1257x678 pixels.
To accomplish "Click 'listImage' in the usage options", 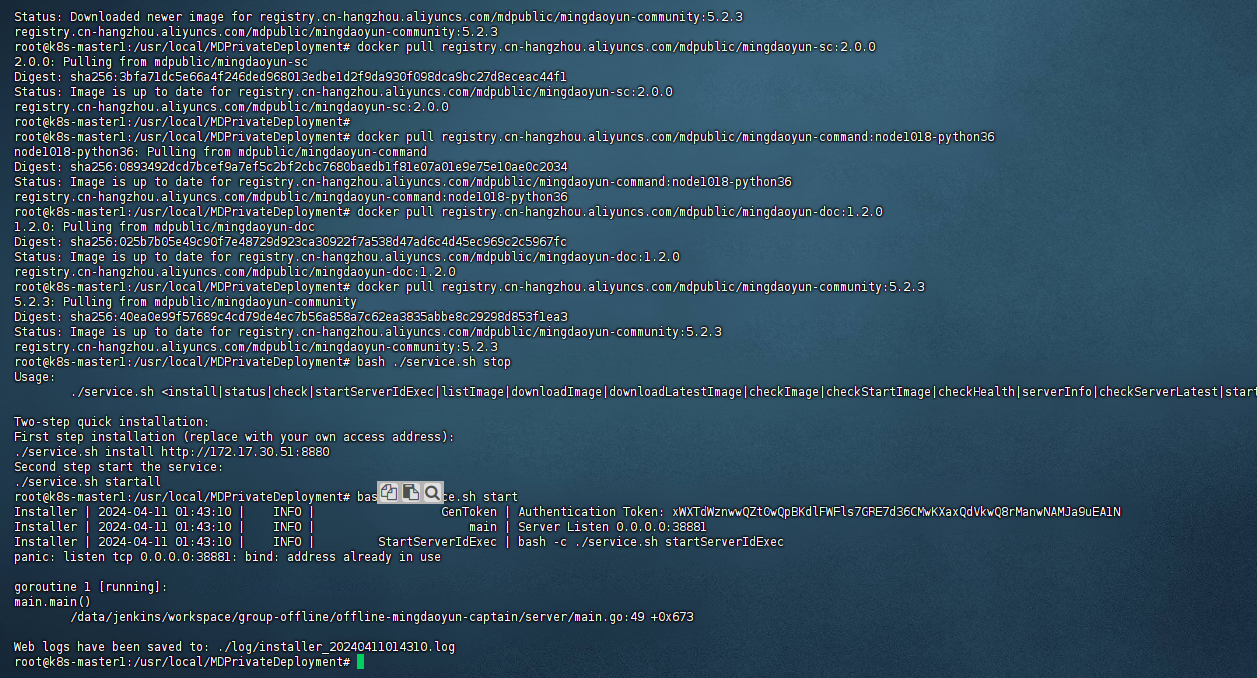I will [472, 392].
